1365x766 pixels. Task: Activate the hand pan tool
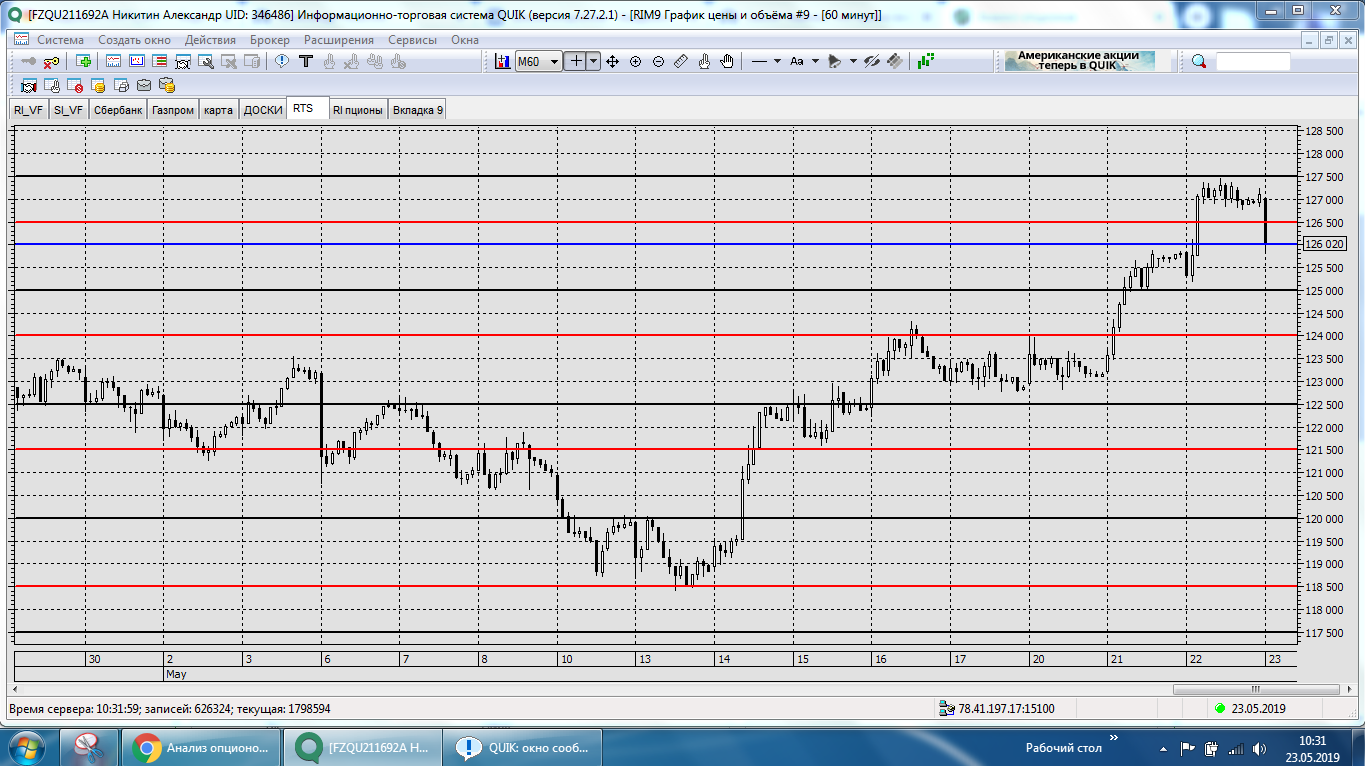727,62
